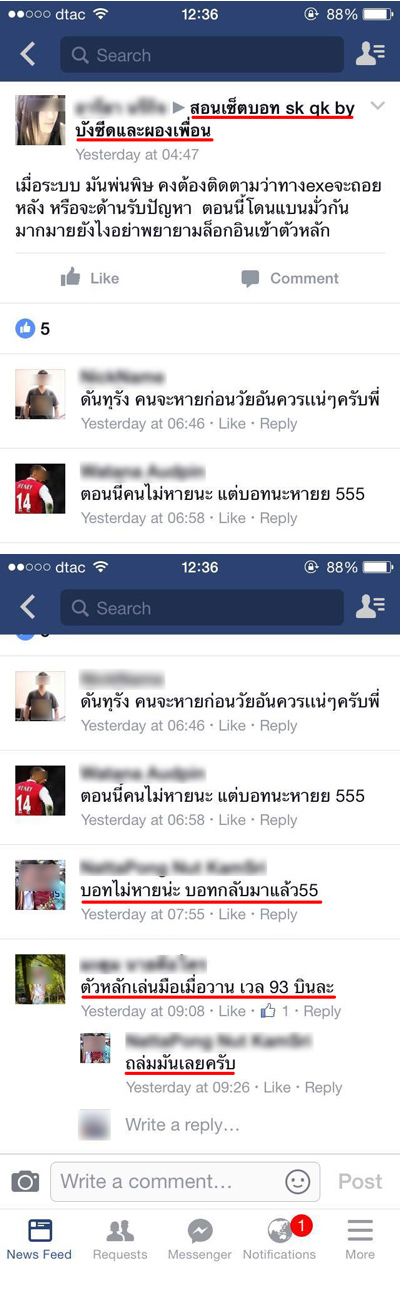
Task: Like the post with thumbs-up button
Action: coord(90,278)
